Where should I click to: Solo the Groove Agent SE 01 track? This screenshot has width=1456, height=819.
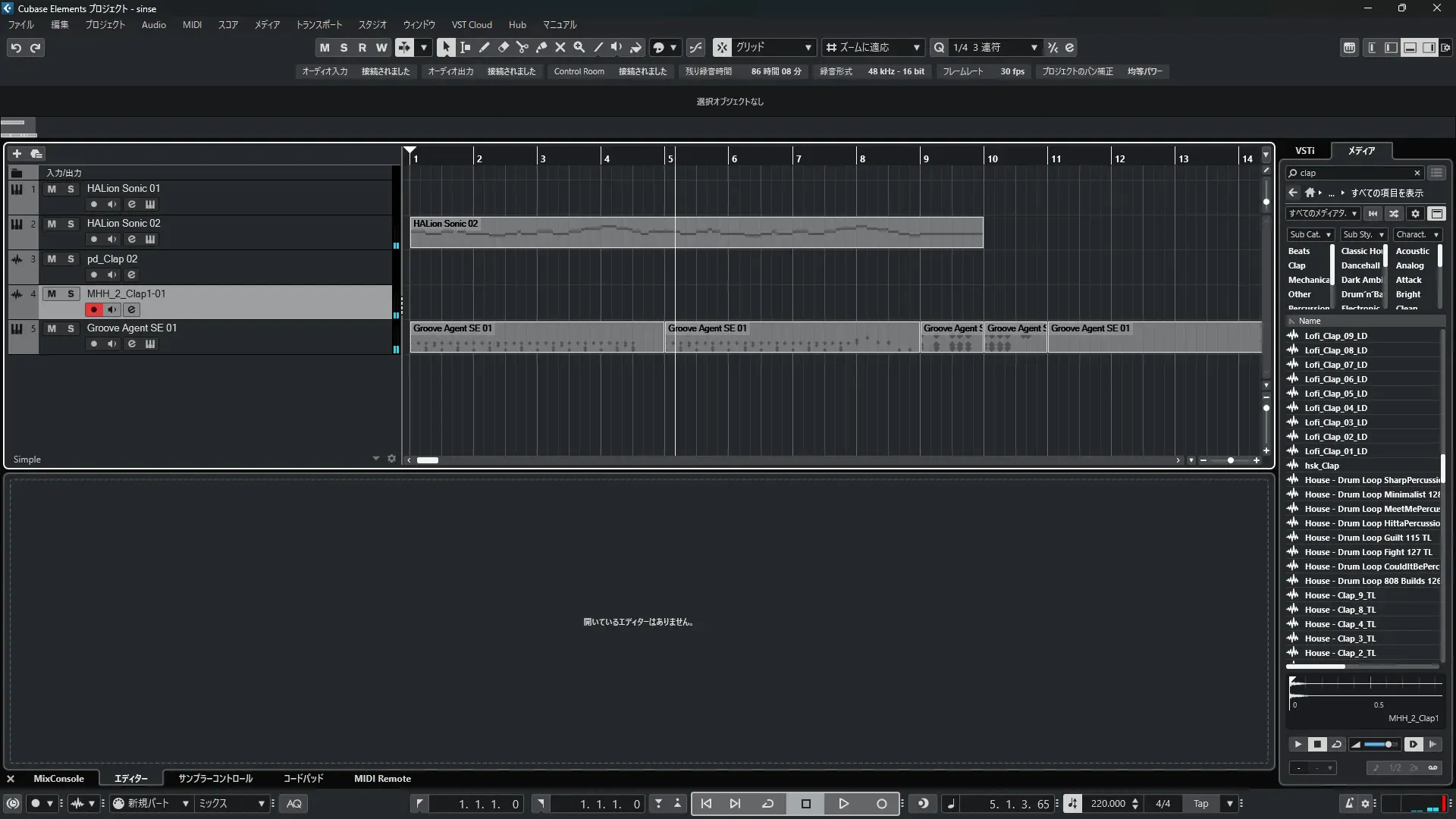tap(71, 328)
